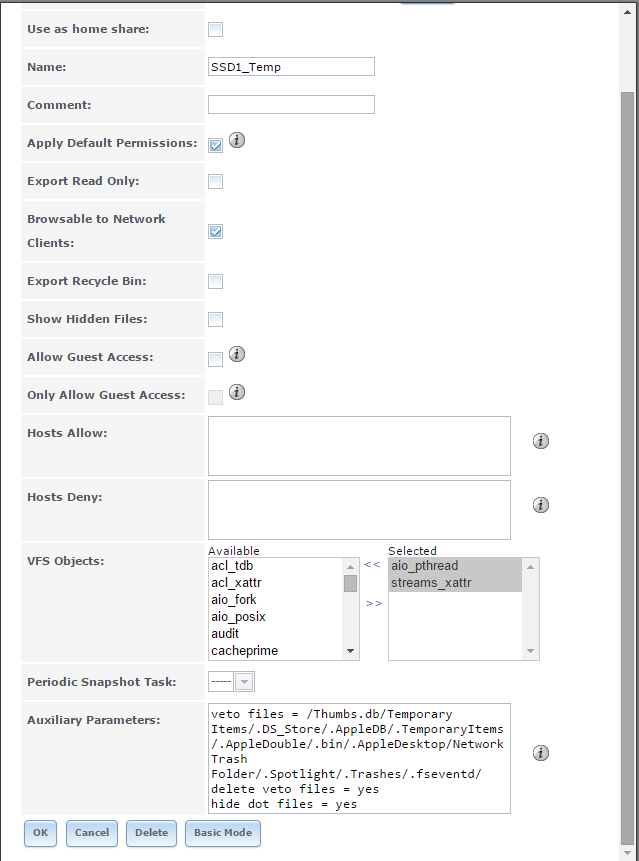Enable Export Recycle Bin checkbox

coord(216,282)
